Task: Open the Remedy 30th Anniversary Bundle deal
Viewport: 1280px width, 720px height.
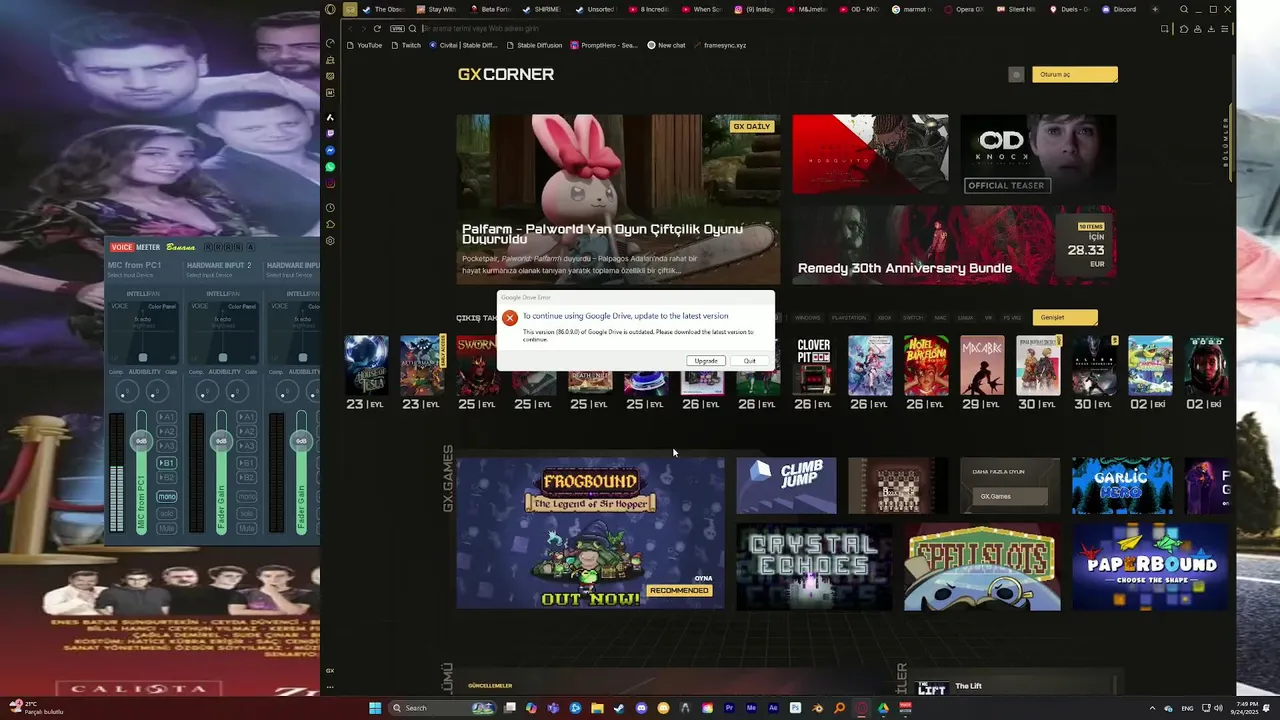Action: (954, 245)
